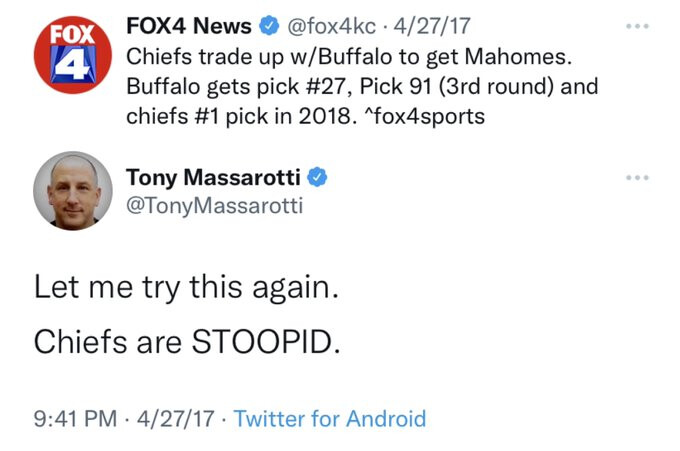Open Tony Massarotti's profile photo

click(x=72, y=190)
